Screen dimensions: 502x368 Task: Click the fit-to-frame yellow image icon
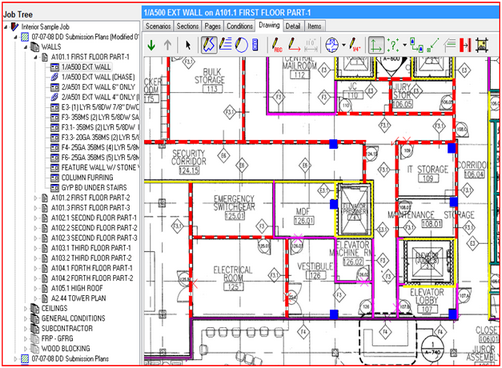(482, 45)
